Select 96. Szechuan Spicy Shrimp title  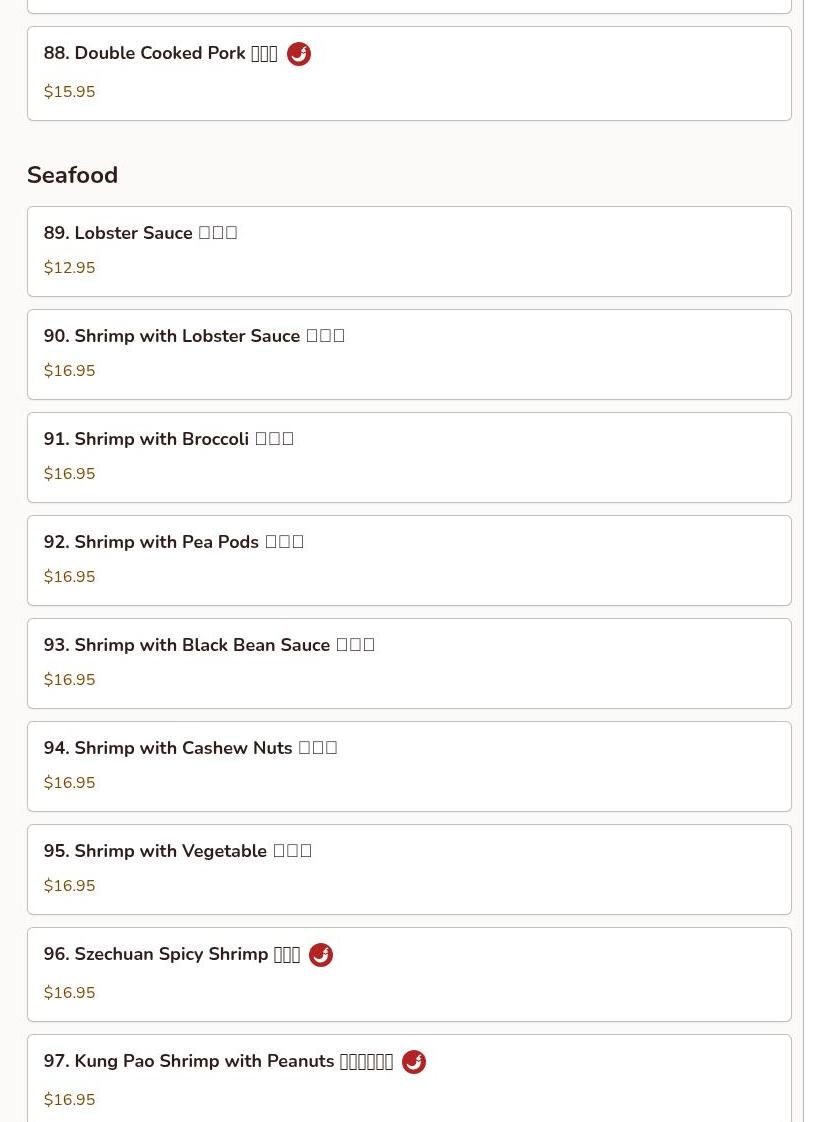click(172, 954)
